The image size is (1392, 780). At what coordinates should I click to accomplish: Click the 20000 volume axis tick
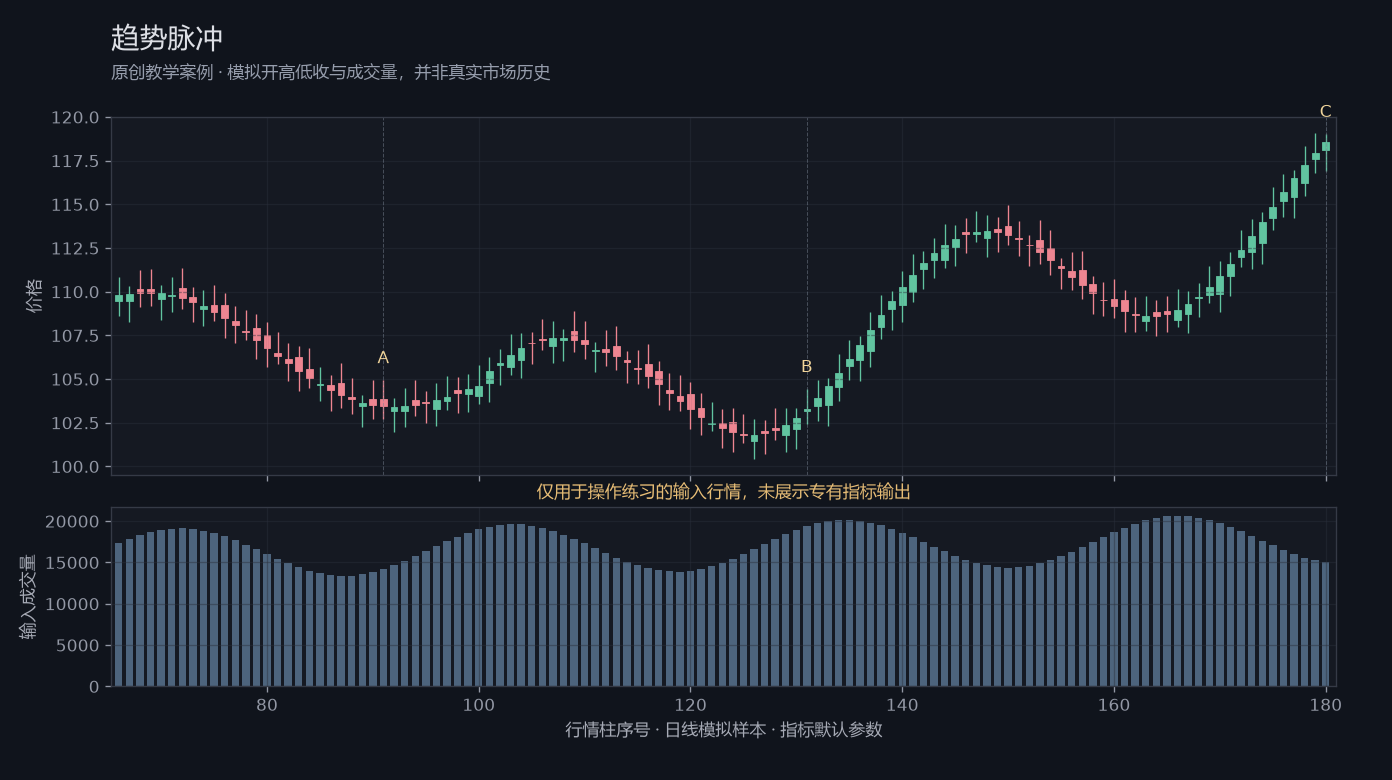pyautogui.click(x=73, y=522)
